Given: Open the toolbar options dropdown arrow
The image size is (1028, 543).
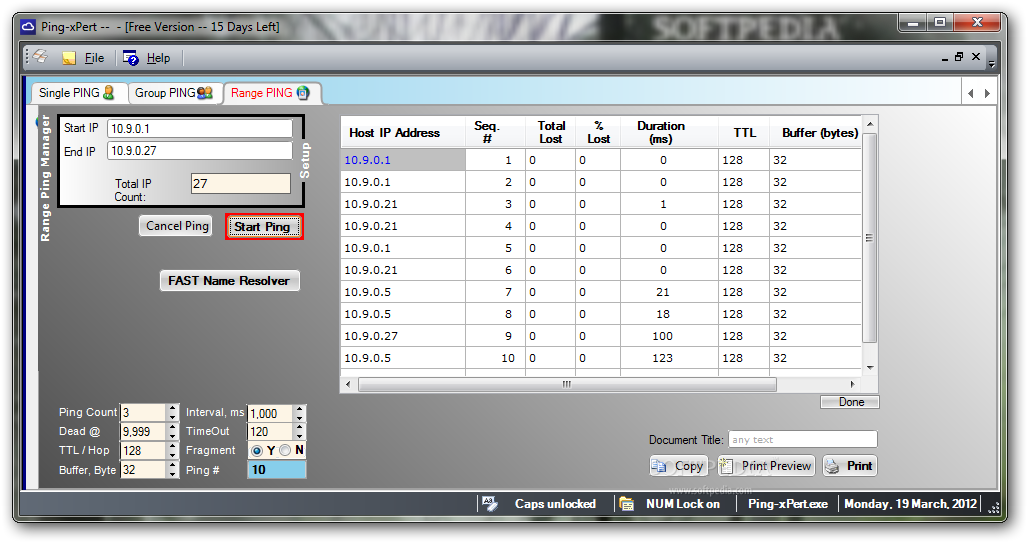Looking at the screenshot, I should (x=992, y=64).
